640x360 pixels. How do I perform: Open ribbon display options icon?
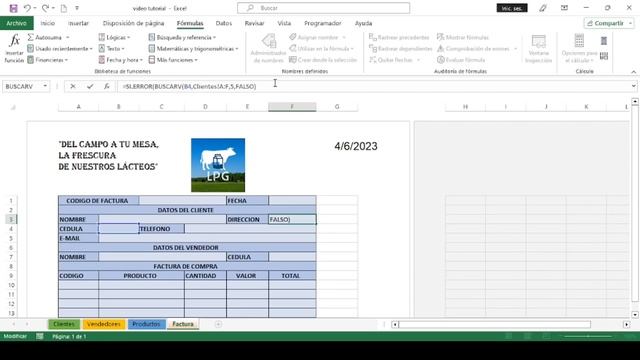click(x=564, y=8)
